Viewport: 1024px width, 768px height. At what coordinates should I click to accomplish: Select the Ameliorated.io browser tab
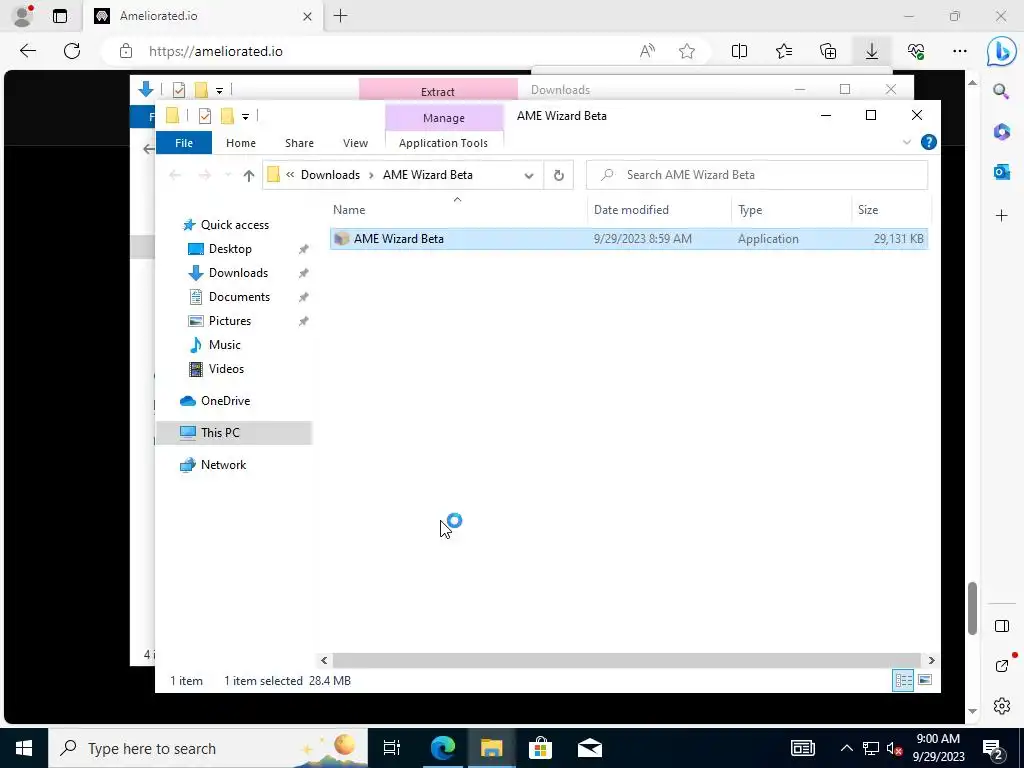203,16
